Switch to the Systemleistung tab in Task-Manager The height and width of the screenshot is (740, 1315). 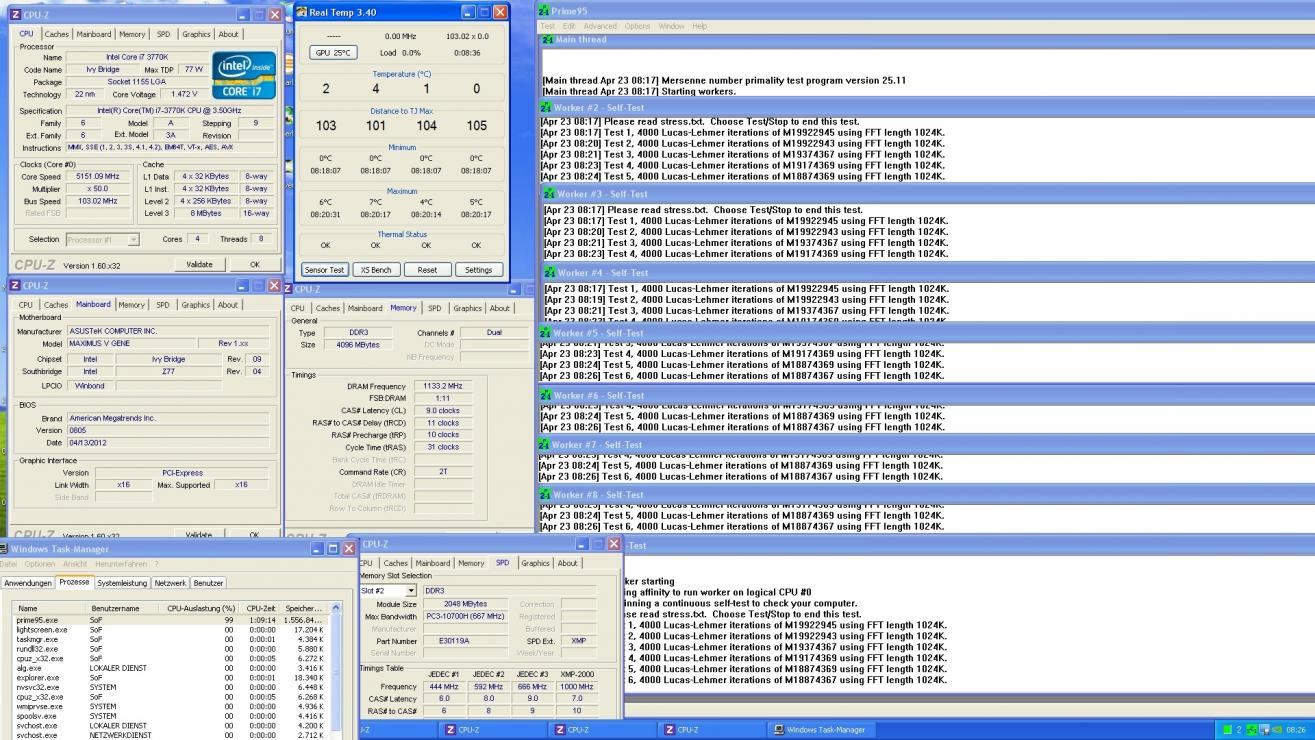pyautogui.click(x=122, y=583)
